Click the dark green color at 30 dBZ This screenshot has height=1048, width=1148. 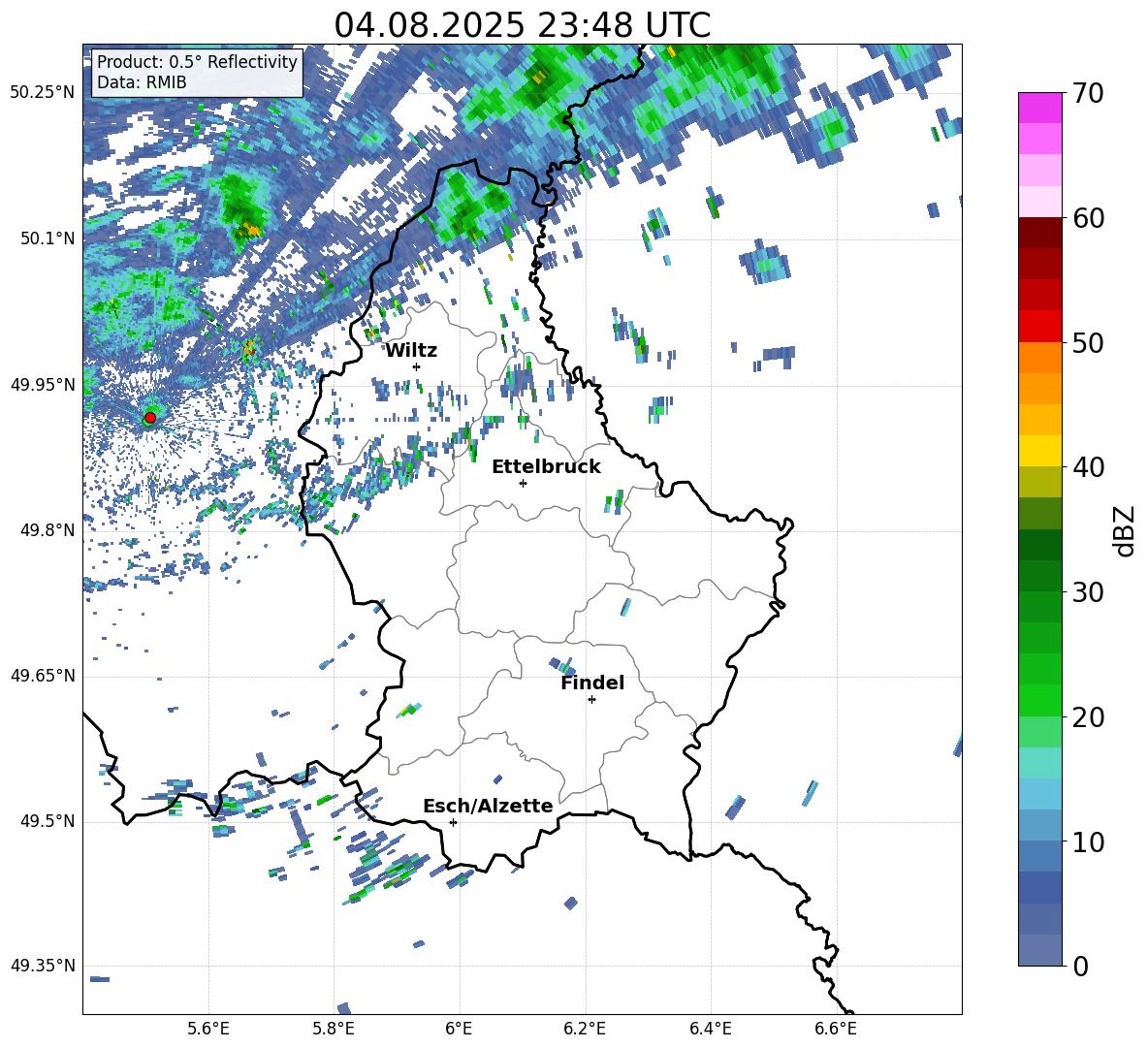[1039, 576]
